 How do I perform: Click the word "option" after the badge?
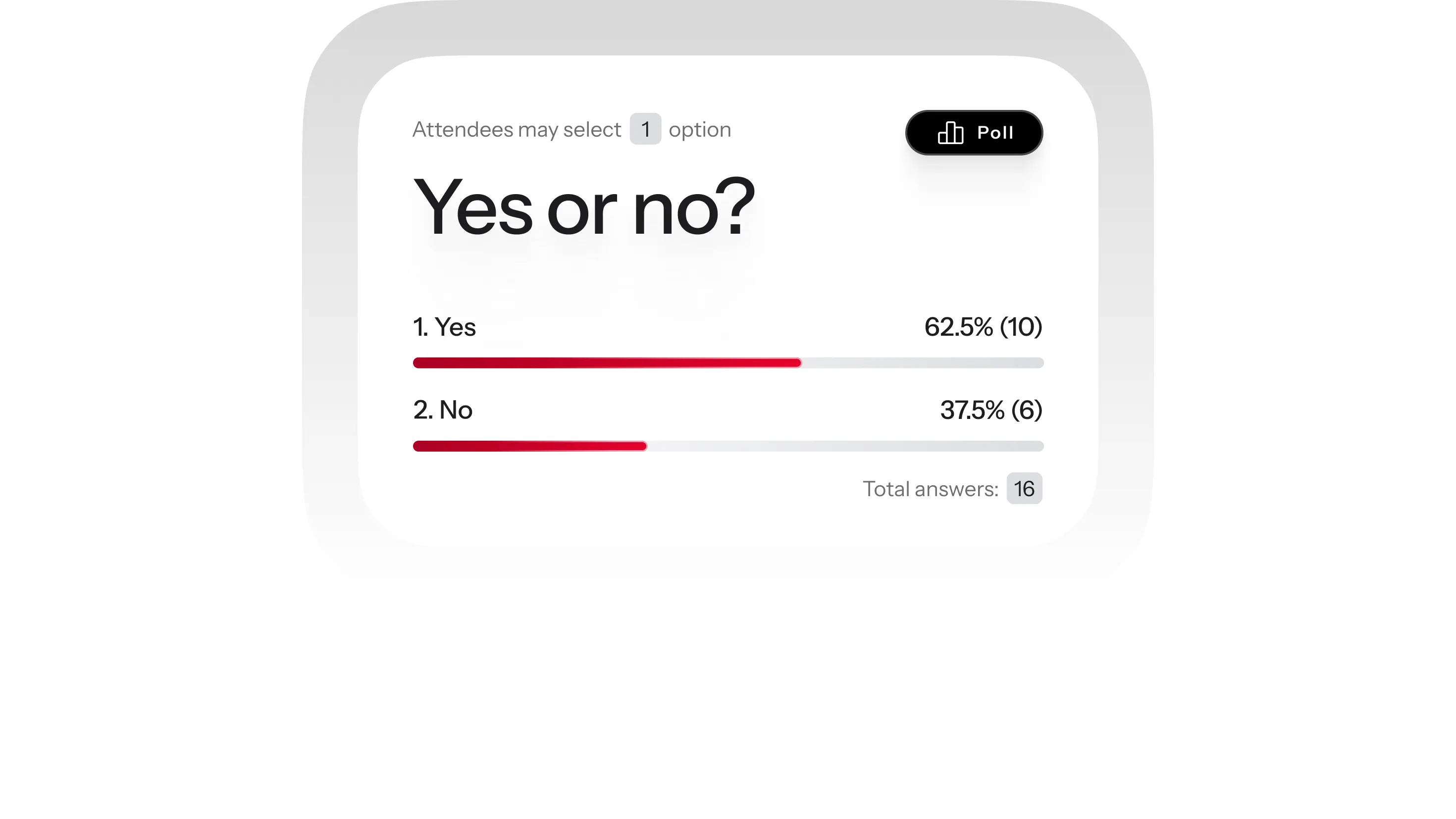[700, 129]
